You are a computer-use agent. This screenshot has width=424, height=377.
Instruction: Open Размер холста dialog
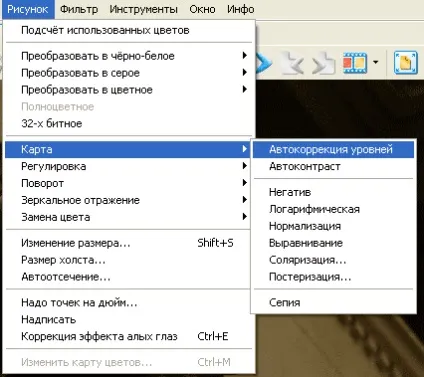tap(128, 260)
